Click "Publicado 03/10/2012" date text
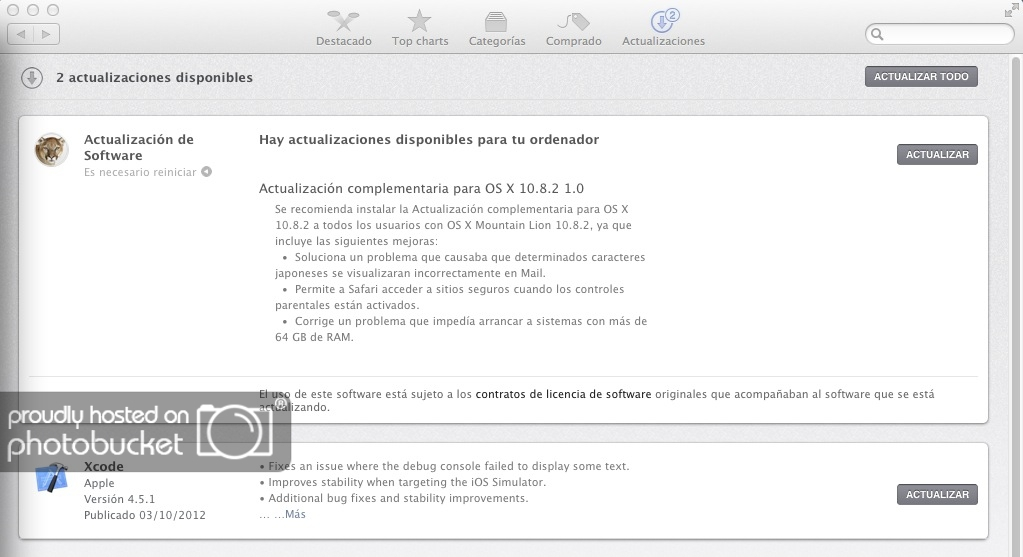 coord(144,515)
